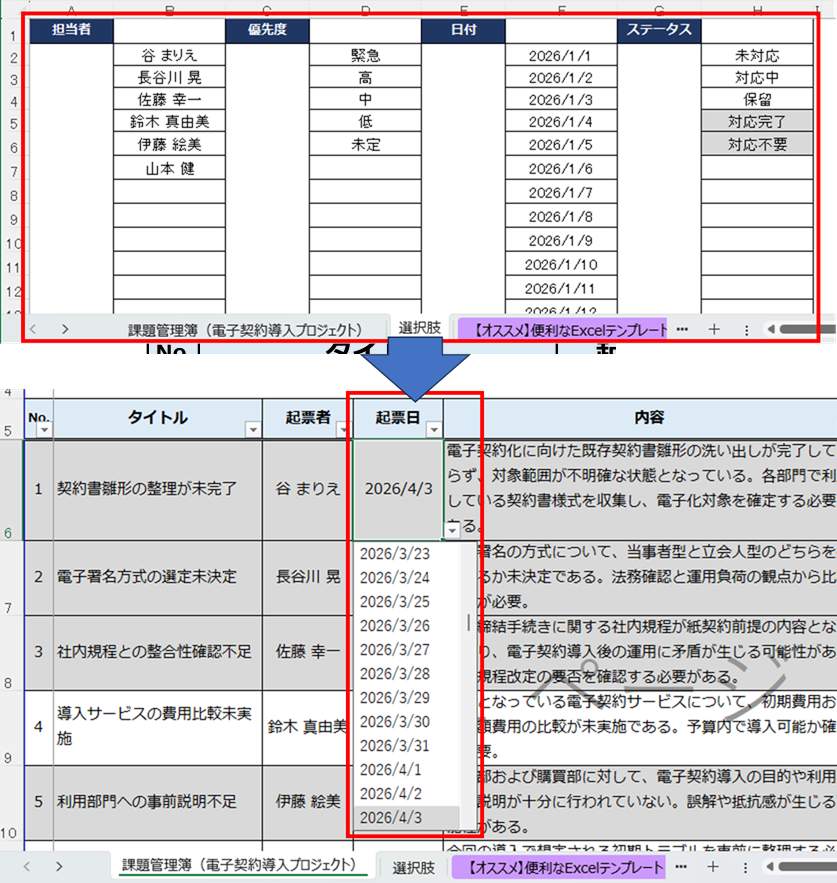Image resolution: width=837 pixels, height=883 pixels.
Task: Select 2026/3/23 from the date dropdown list
Action: pos(395,553)
